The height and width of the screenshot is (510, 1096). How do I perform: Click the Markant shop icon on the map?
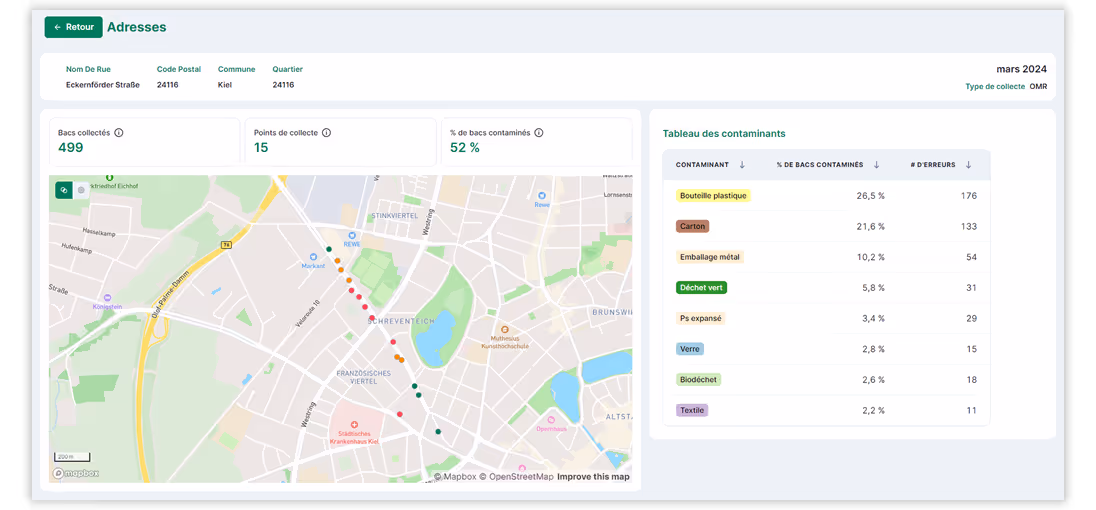[x=314, y=258]
